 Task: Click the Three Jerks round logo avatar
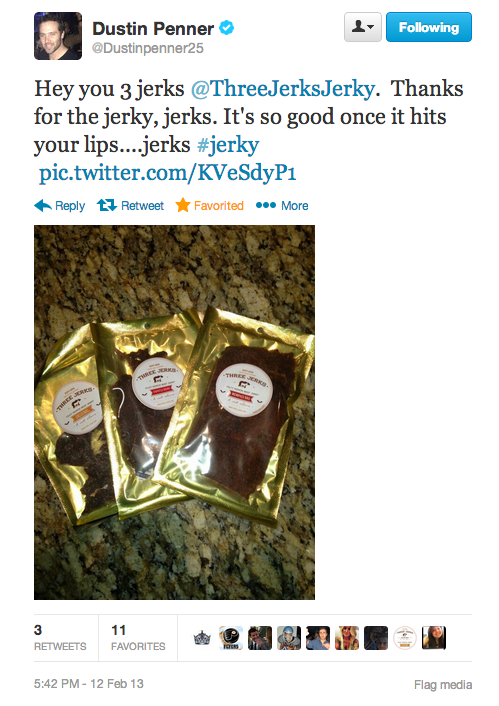coord(405,638)
